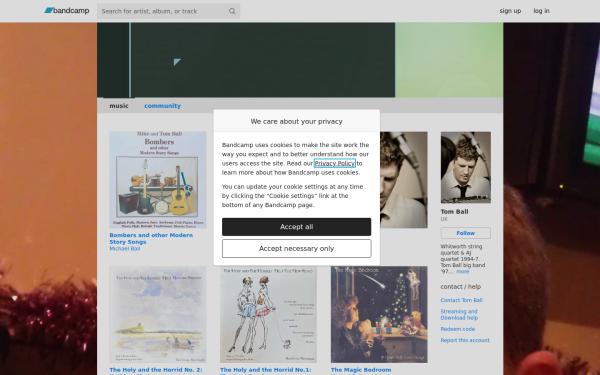Open the Privacy Policy link
The width and height of the screenshot is (600, 375).
[x=335, y=163]
